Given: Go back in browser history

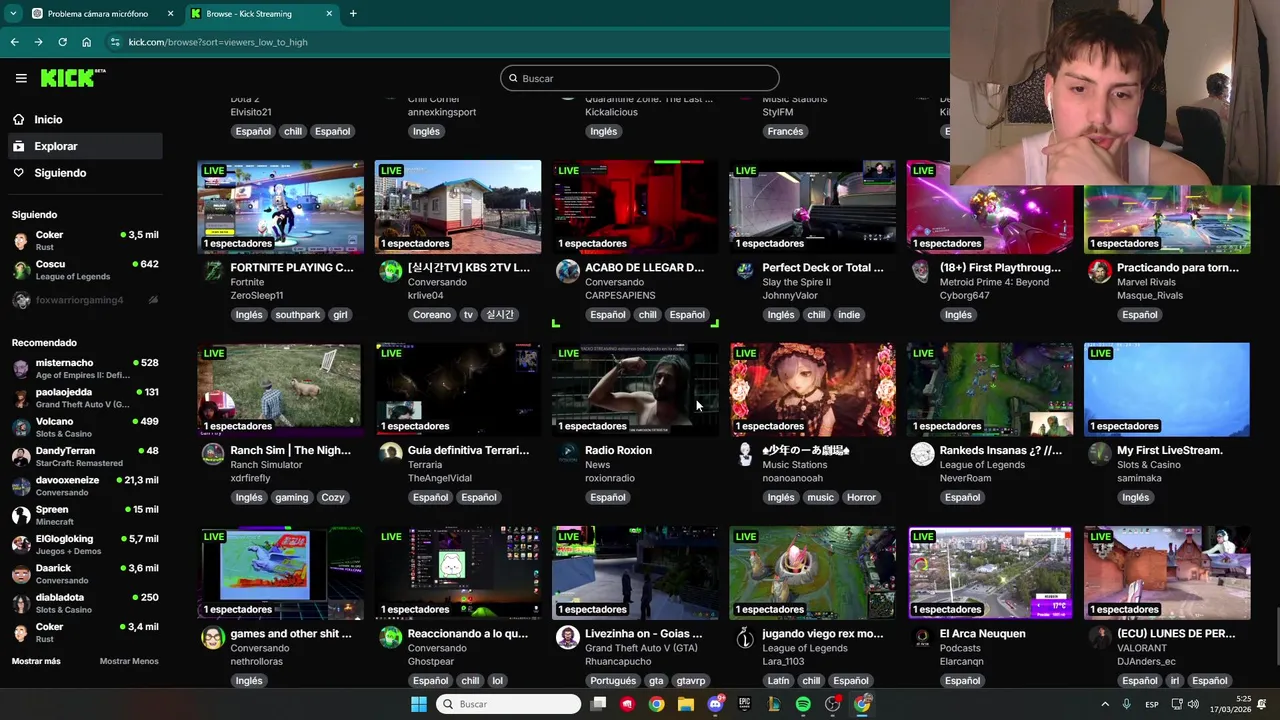Looking at the screenshot, I should pos(14,42).
